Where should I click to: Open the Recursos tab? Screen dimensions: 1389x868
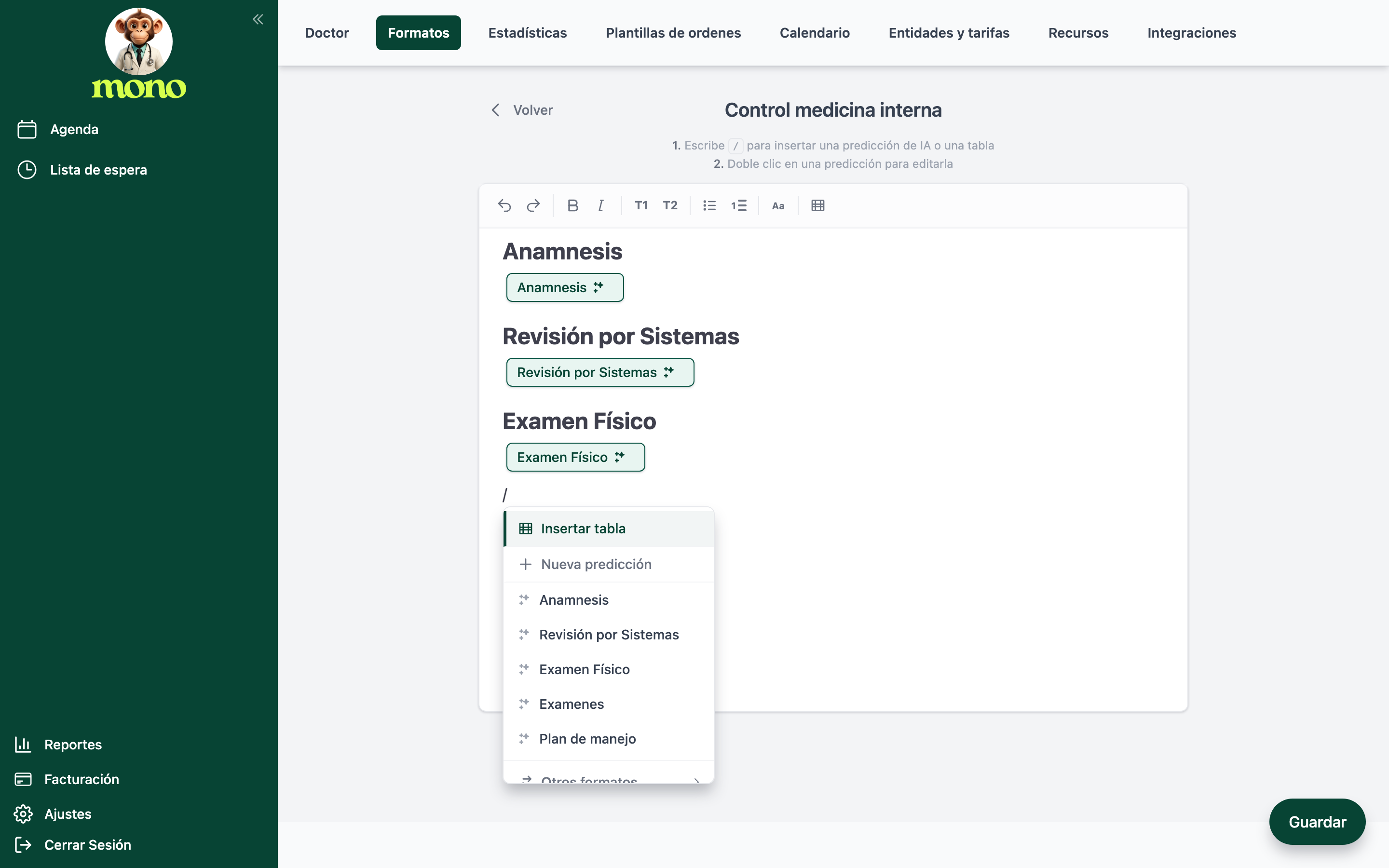pyautogui.click(x=1078, y=33)
